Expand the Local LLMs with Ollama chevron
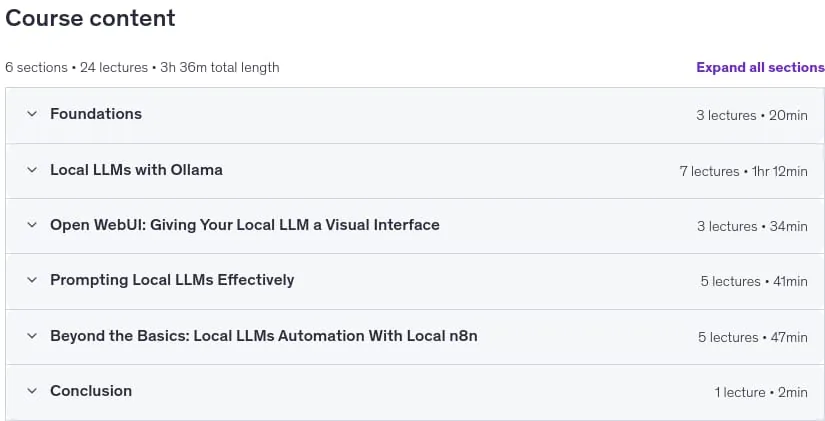825x421 pixels. tap(32, 169)
